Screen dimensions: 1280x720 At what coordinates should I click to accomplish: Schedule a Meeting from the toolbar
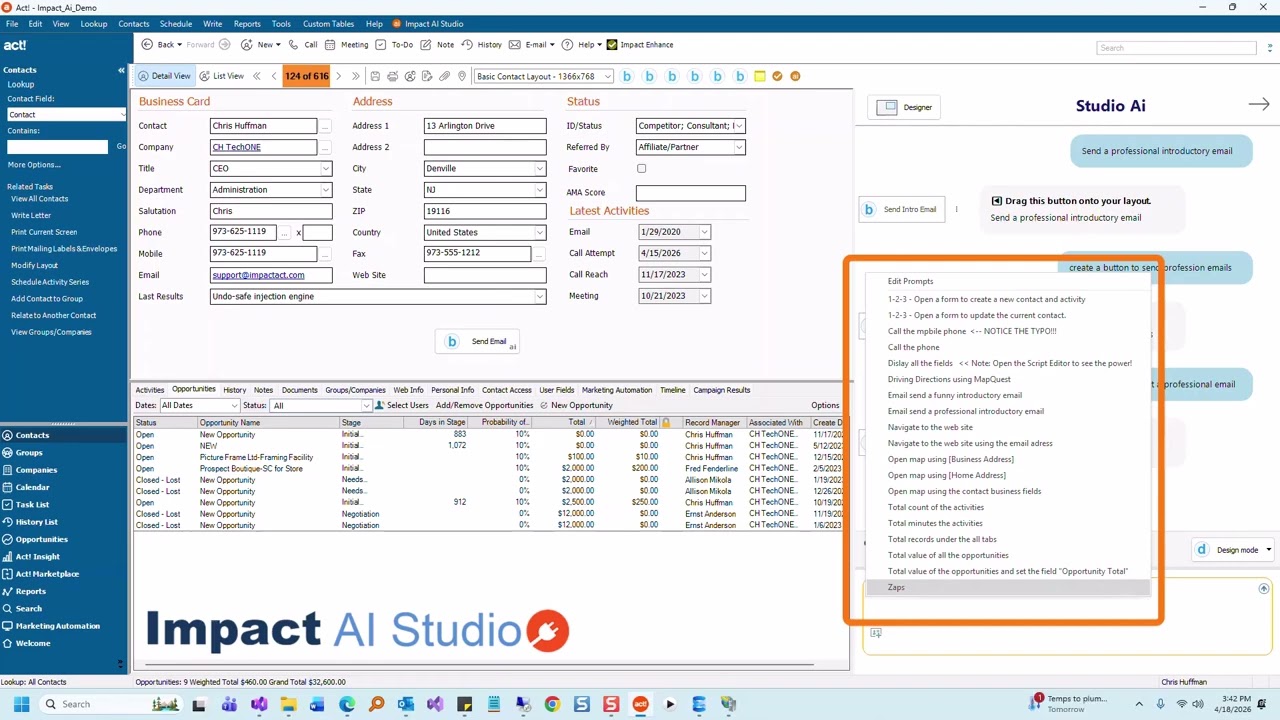(347, 45)
